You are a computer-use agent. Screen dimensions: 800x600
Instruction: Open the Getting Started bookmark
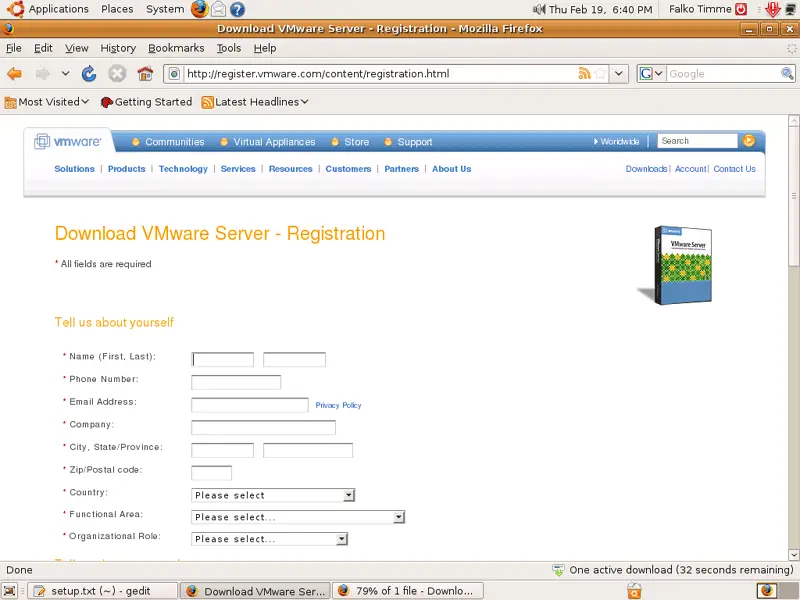coord(146,102)
